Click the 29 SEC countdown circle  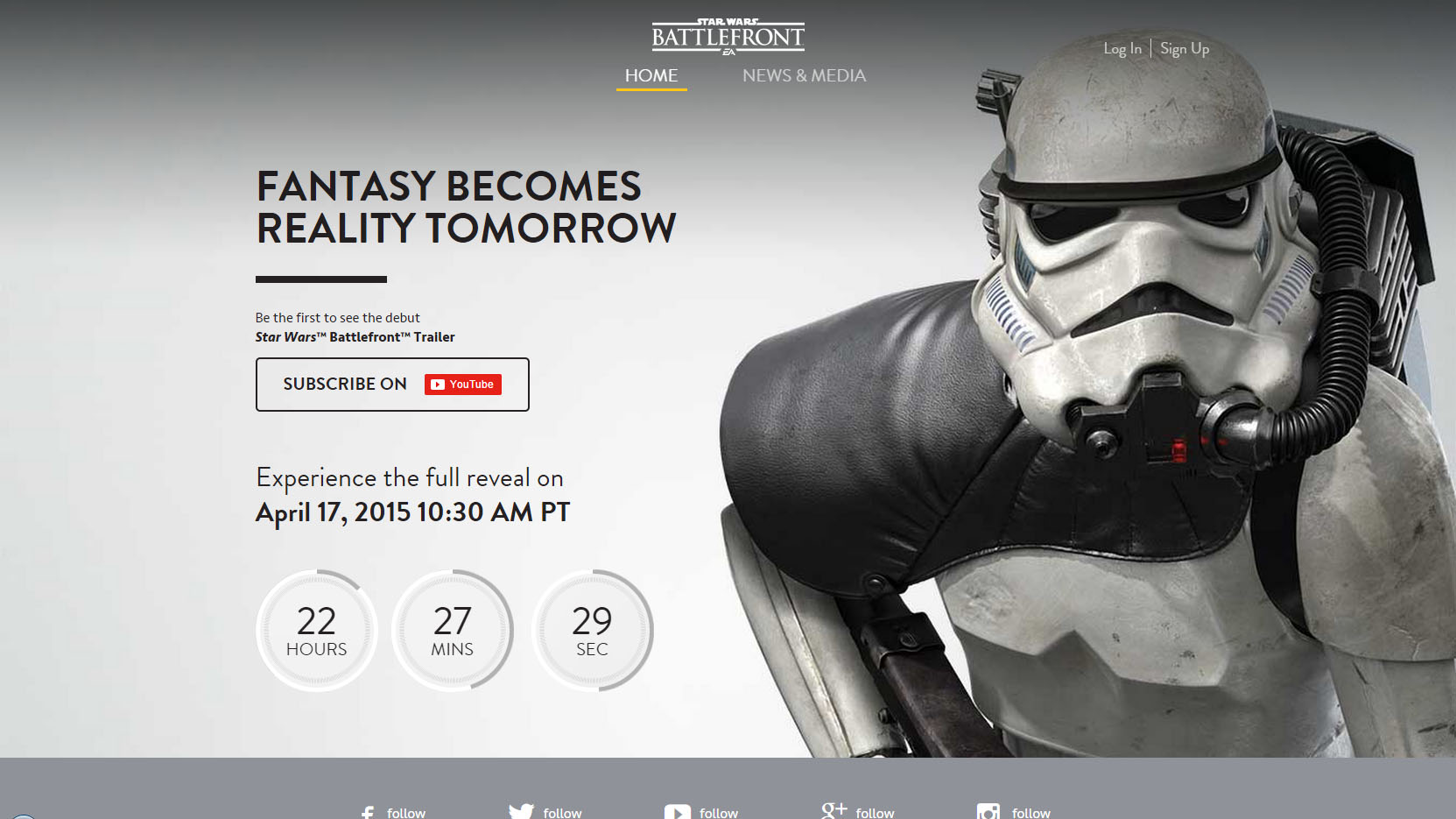pos(593,631)
